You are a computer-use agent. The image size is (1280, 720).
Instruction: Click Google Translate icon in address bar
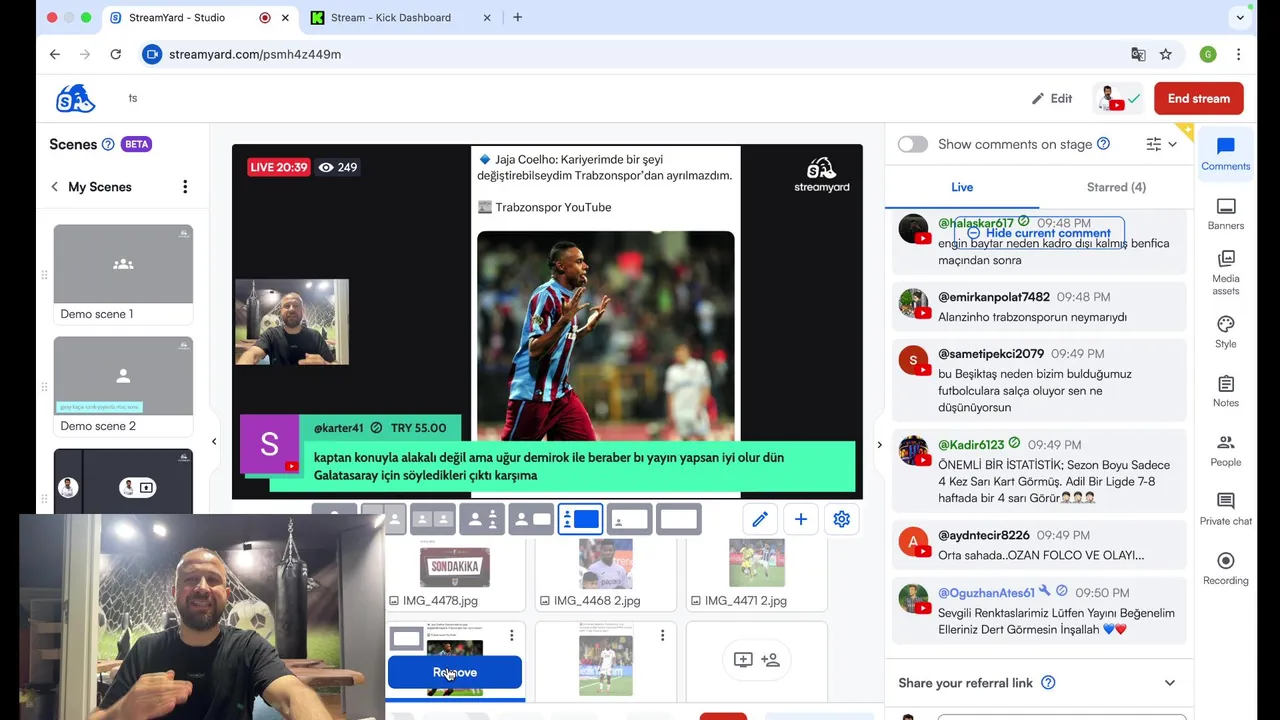(1138, 54)
